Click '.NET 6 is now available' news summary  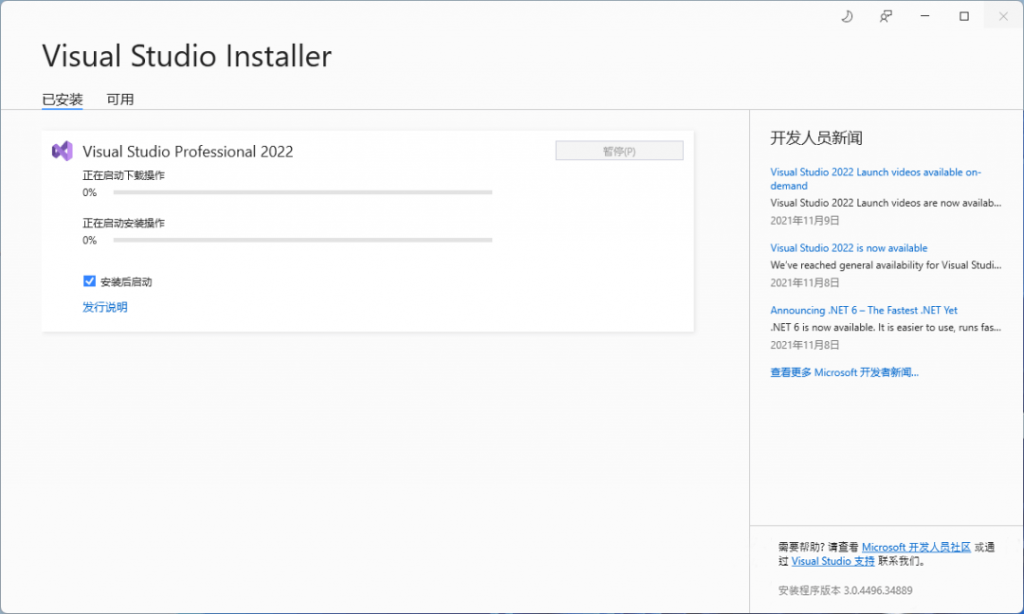[x=885, y=327]
